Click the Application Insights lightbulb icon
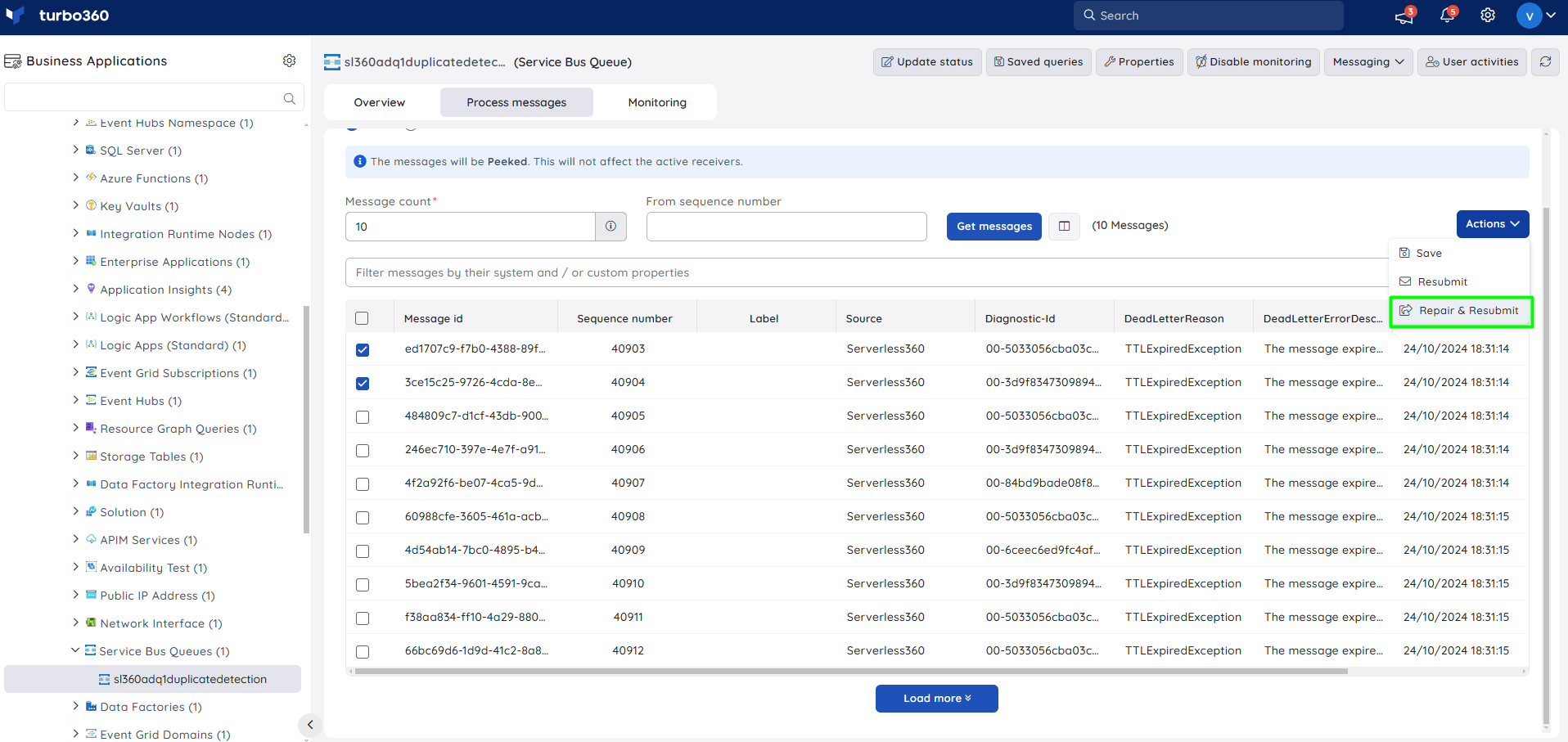Screen dimensions: 1568x742 pyautogui.click(x=91, y=289)
